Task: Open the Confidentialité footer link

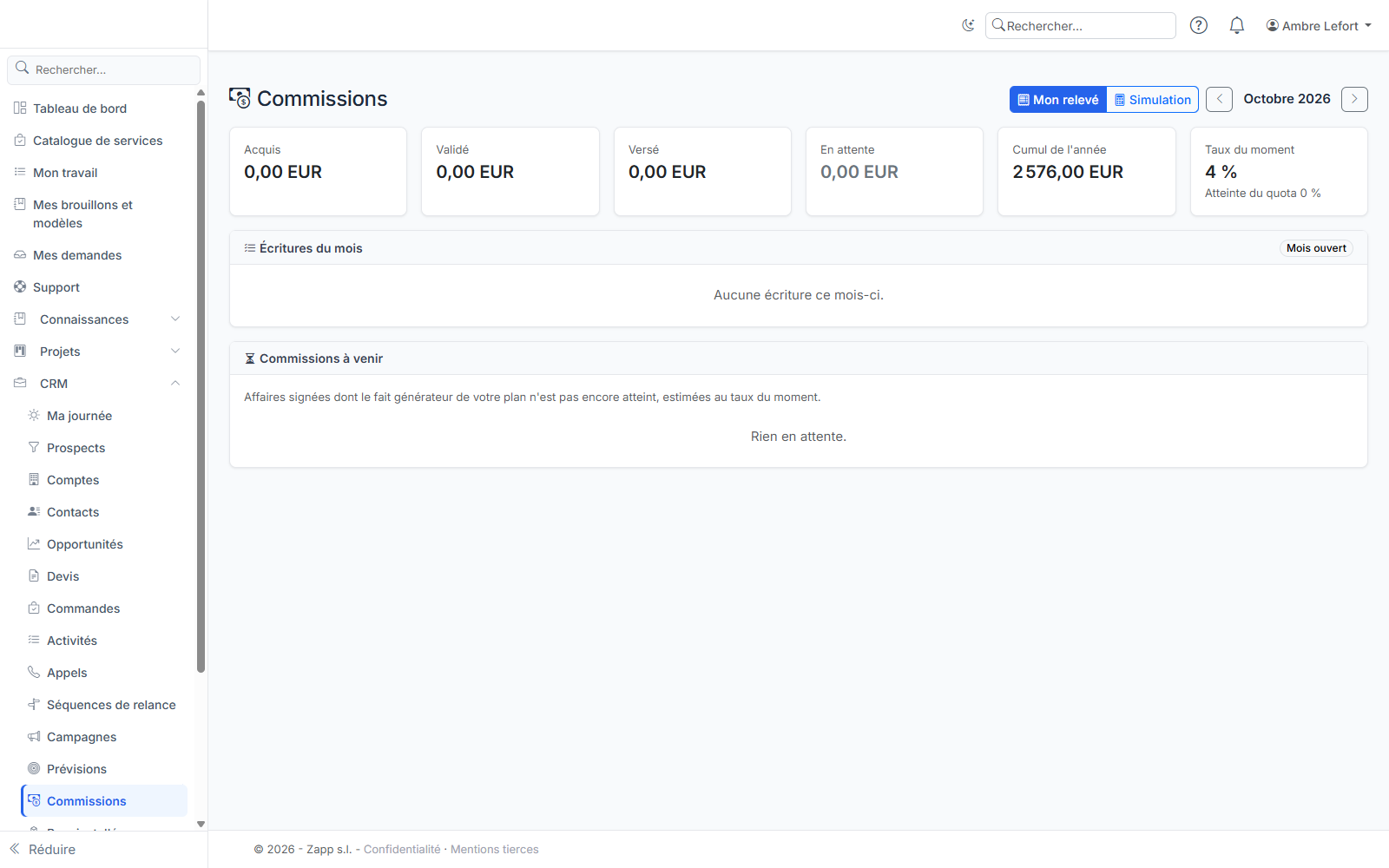Action: click(x=402, y=849)
